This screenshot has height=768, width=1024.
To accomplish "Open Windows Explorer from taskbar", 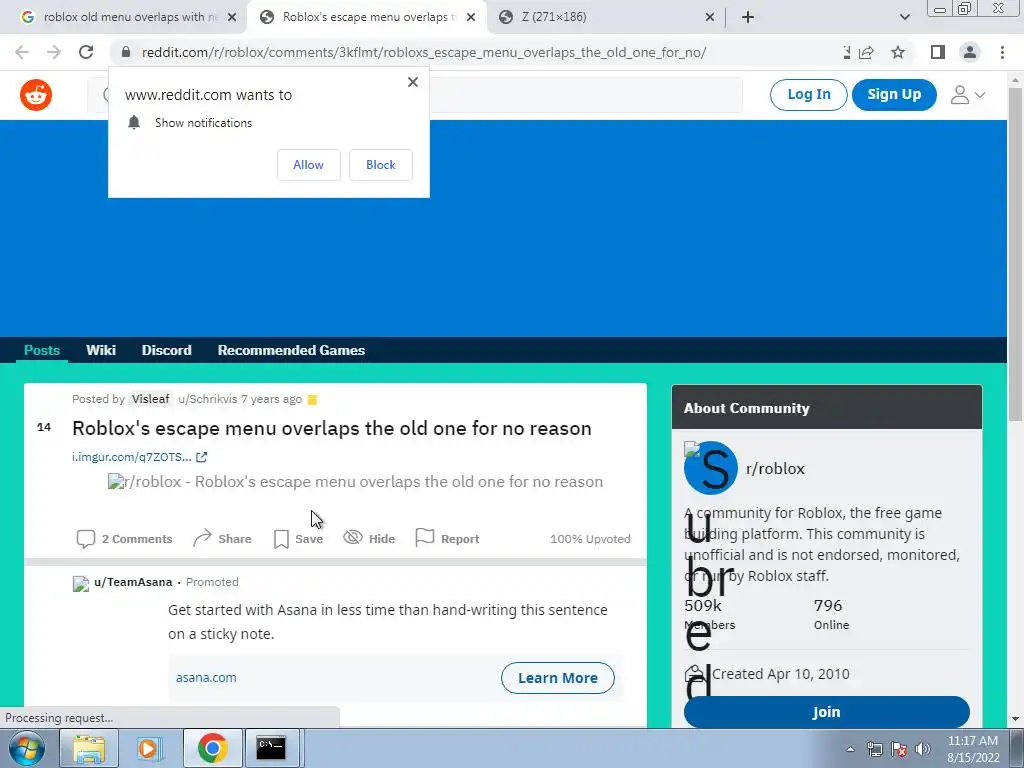I will 89,748.
